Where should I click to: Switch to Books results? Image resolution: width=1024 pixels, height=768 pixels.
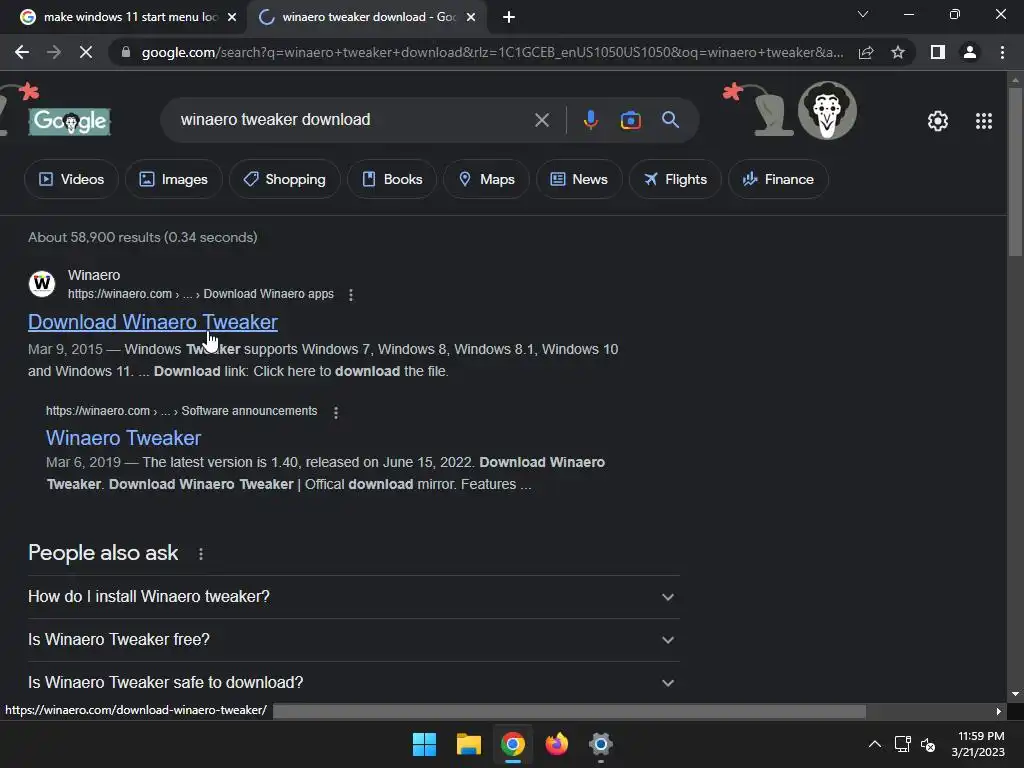click(x=392, y=179)
